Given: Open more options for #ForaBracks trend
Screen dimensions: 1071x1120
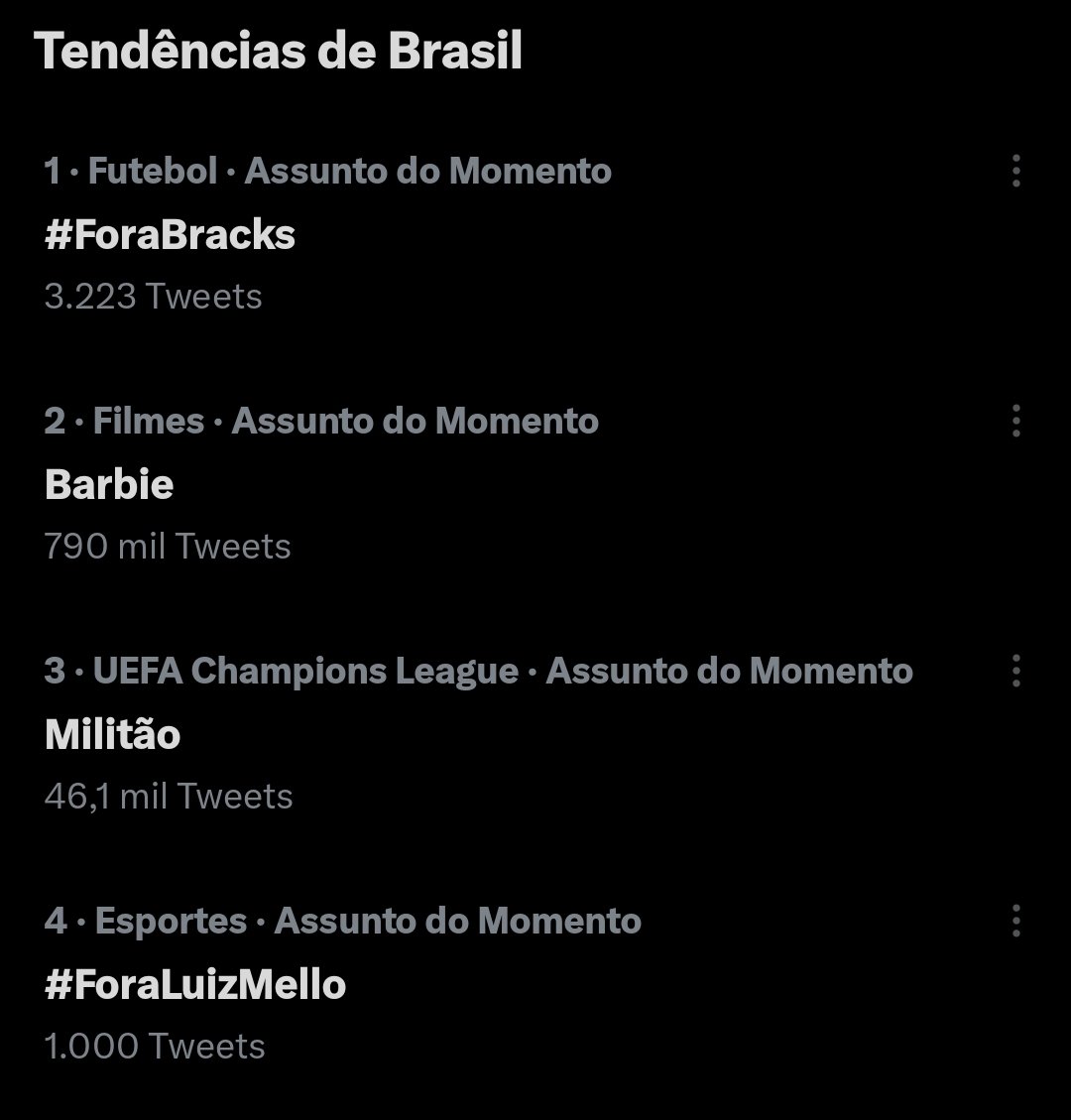Looking at the screenshot, I should coord(1015,172).
